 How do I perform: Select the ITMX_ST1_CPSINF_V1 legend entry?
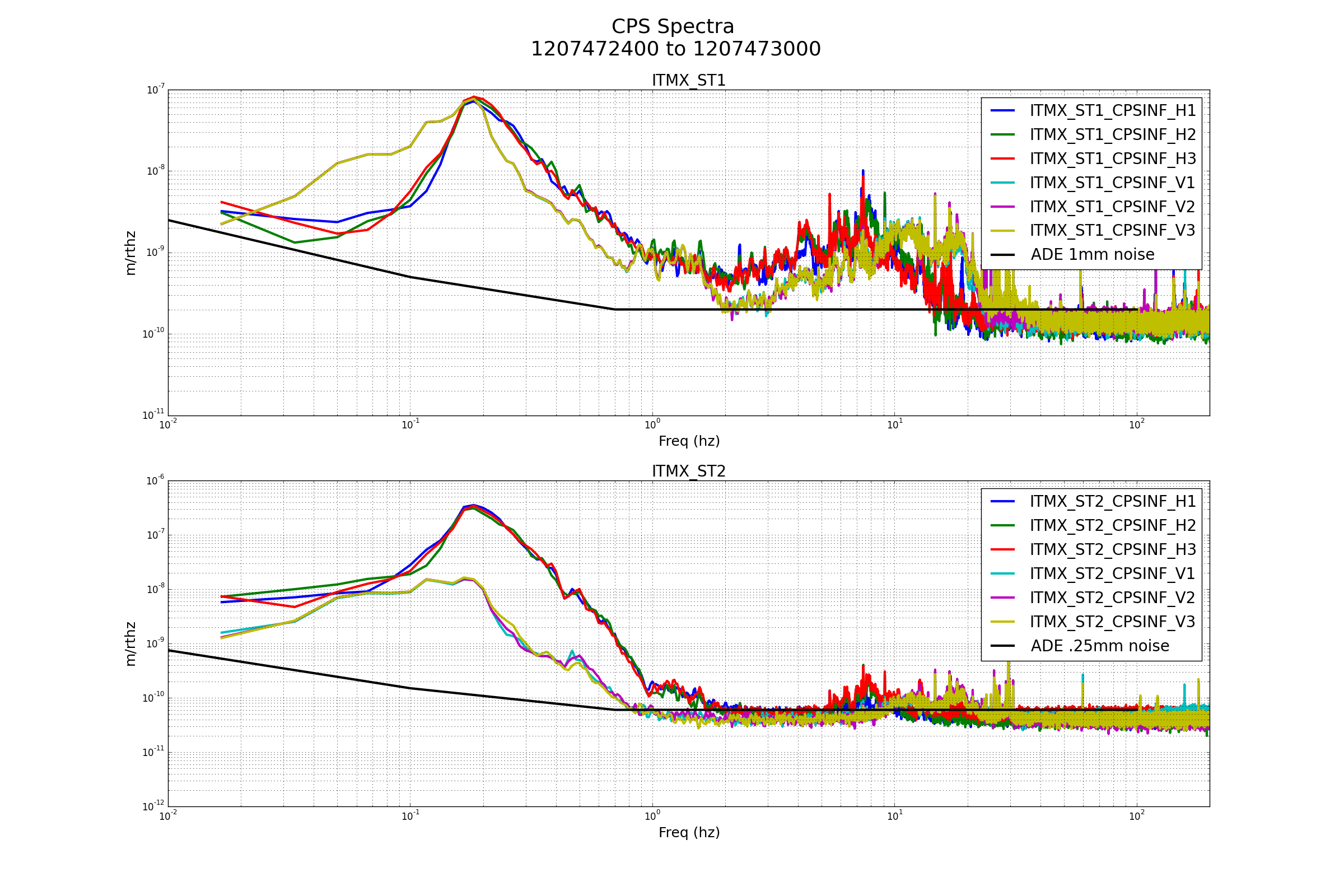coord(1112,183)
